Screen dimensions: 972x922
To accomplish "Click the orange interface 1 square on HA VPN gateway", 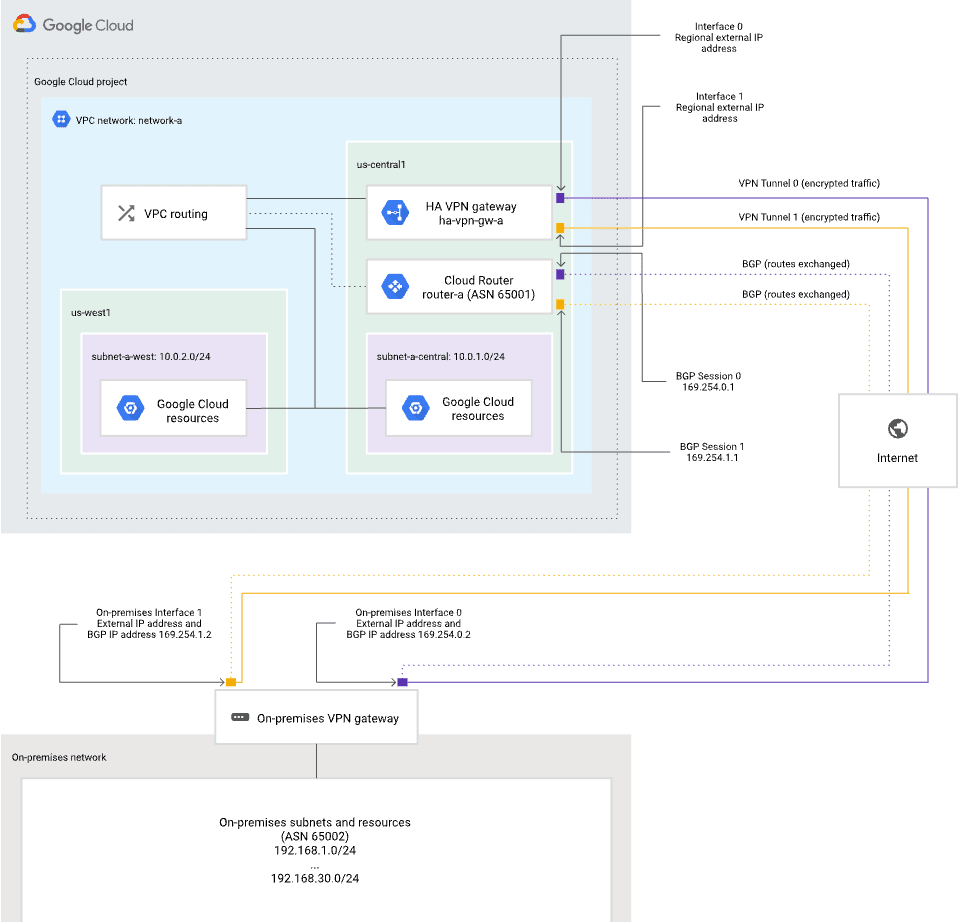I will coord(560,228).
